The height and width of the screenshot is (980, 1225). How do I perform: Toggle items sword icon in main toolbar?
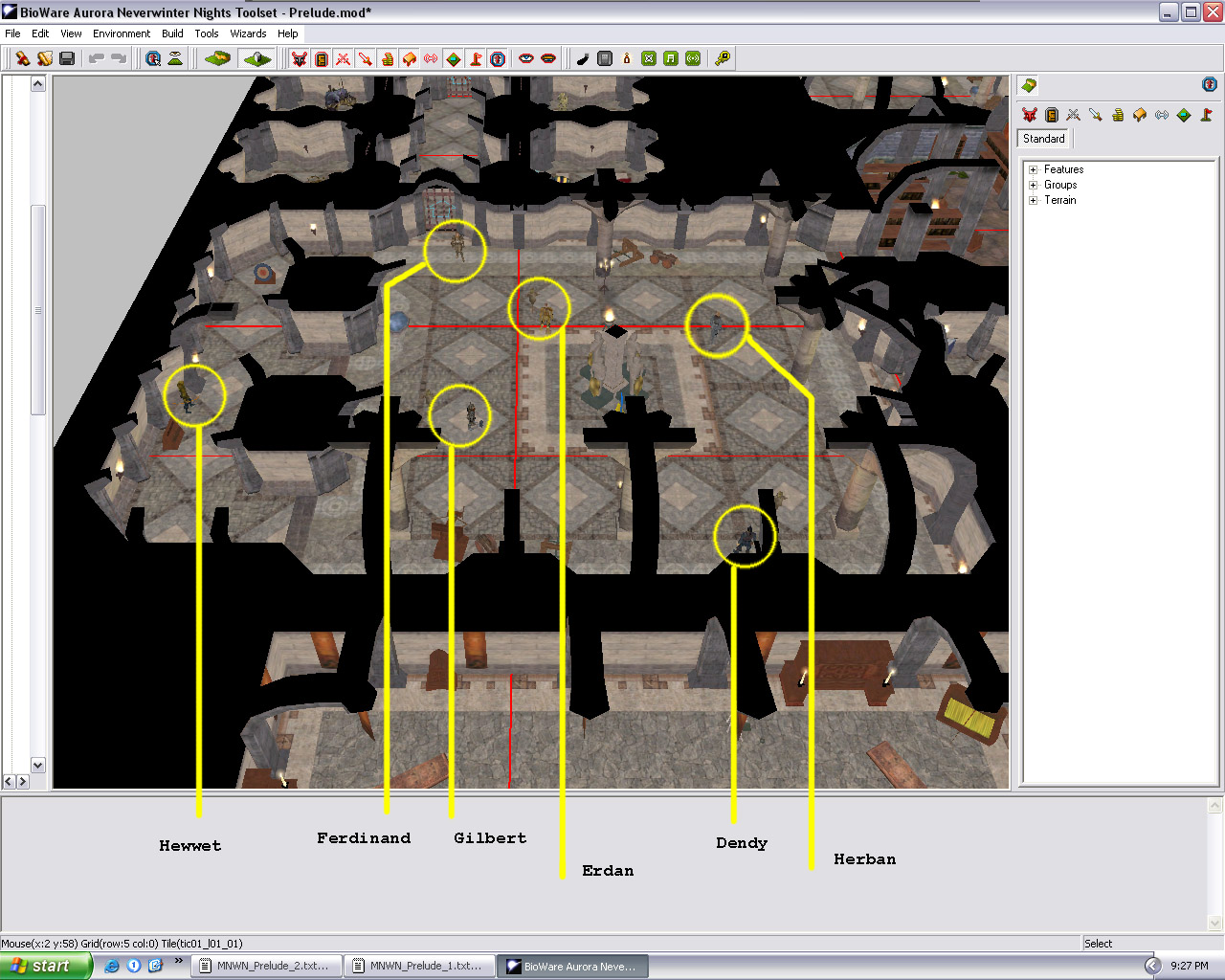coord(366,58)
